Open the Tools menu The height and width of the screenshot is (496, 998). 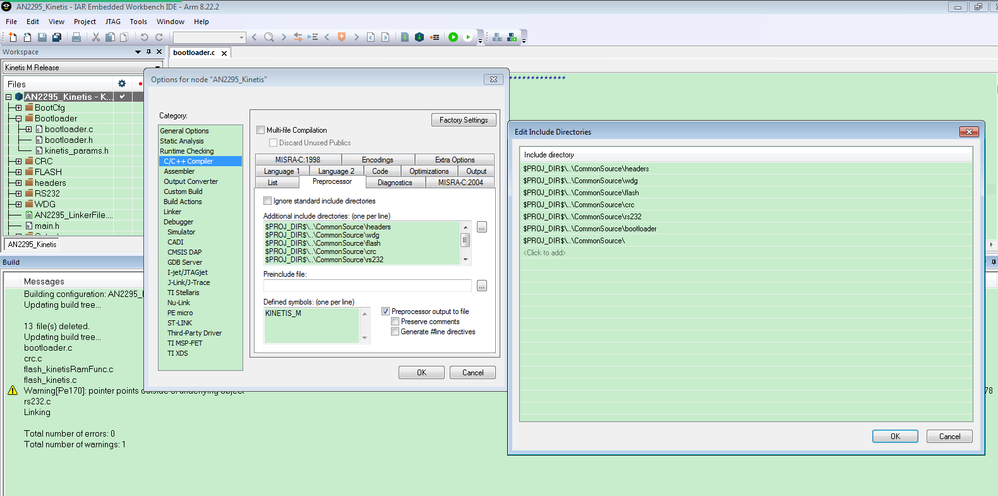pos(138,22)
